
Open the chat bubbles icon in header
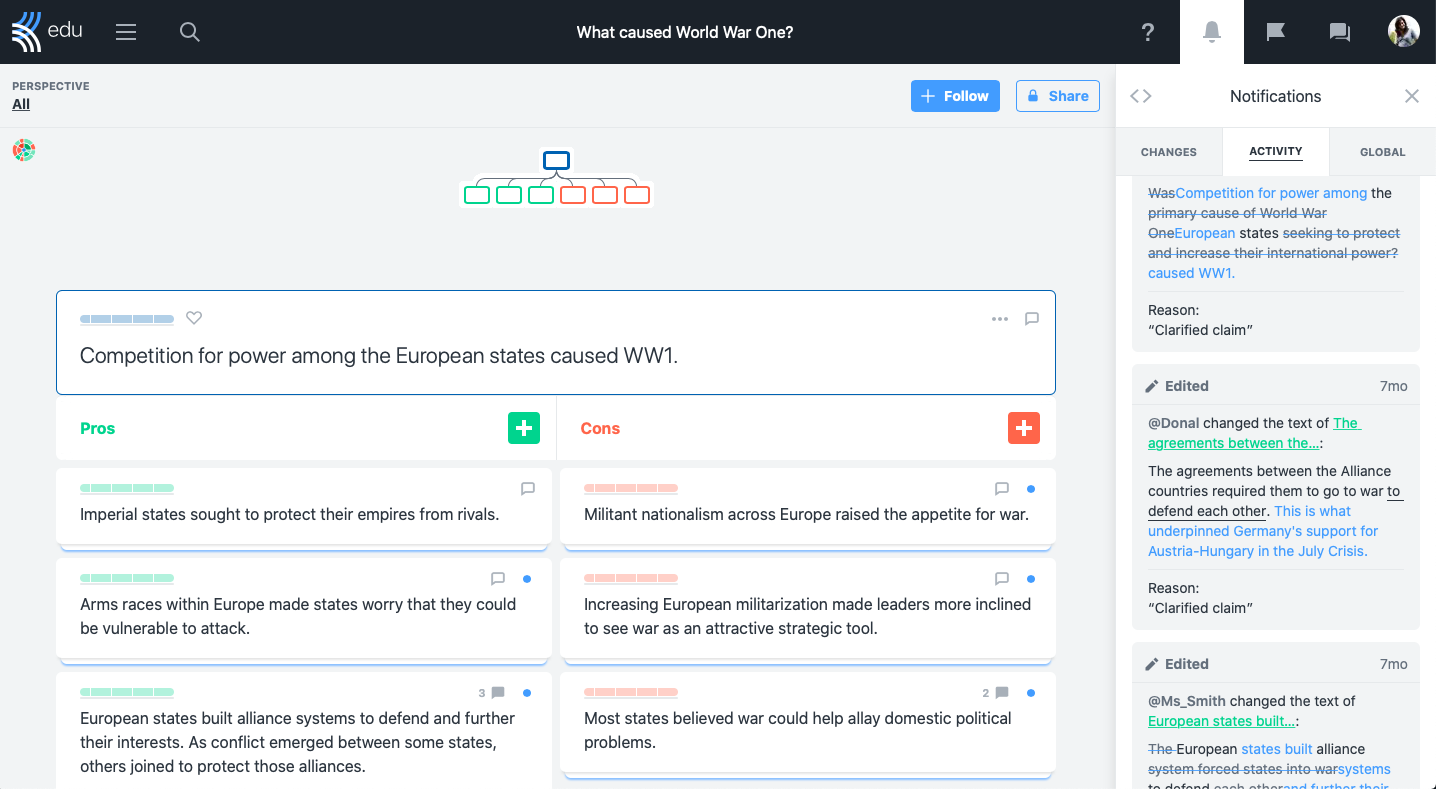coord(1340,32)
